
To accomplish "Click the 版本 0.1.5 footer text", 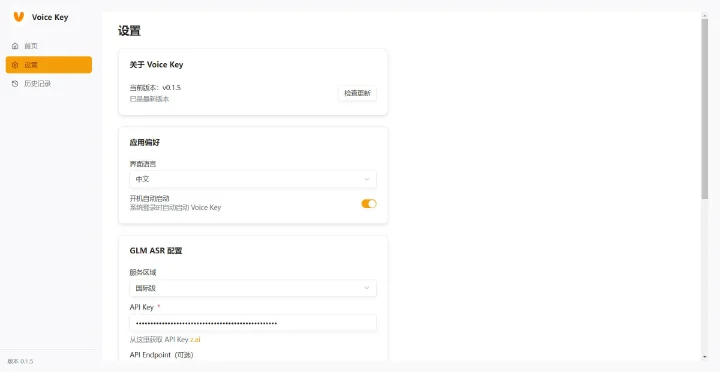I will tap(20, 361).
